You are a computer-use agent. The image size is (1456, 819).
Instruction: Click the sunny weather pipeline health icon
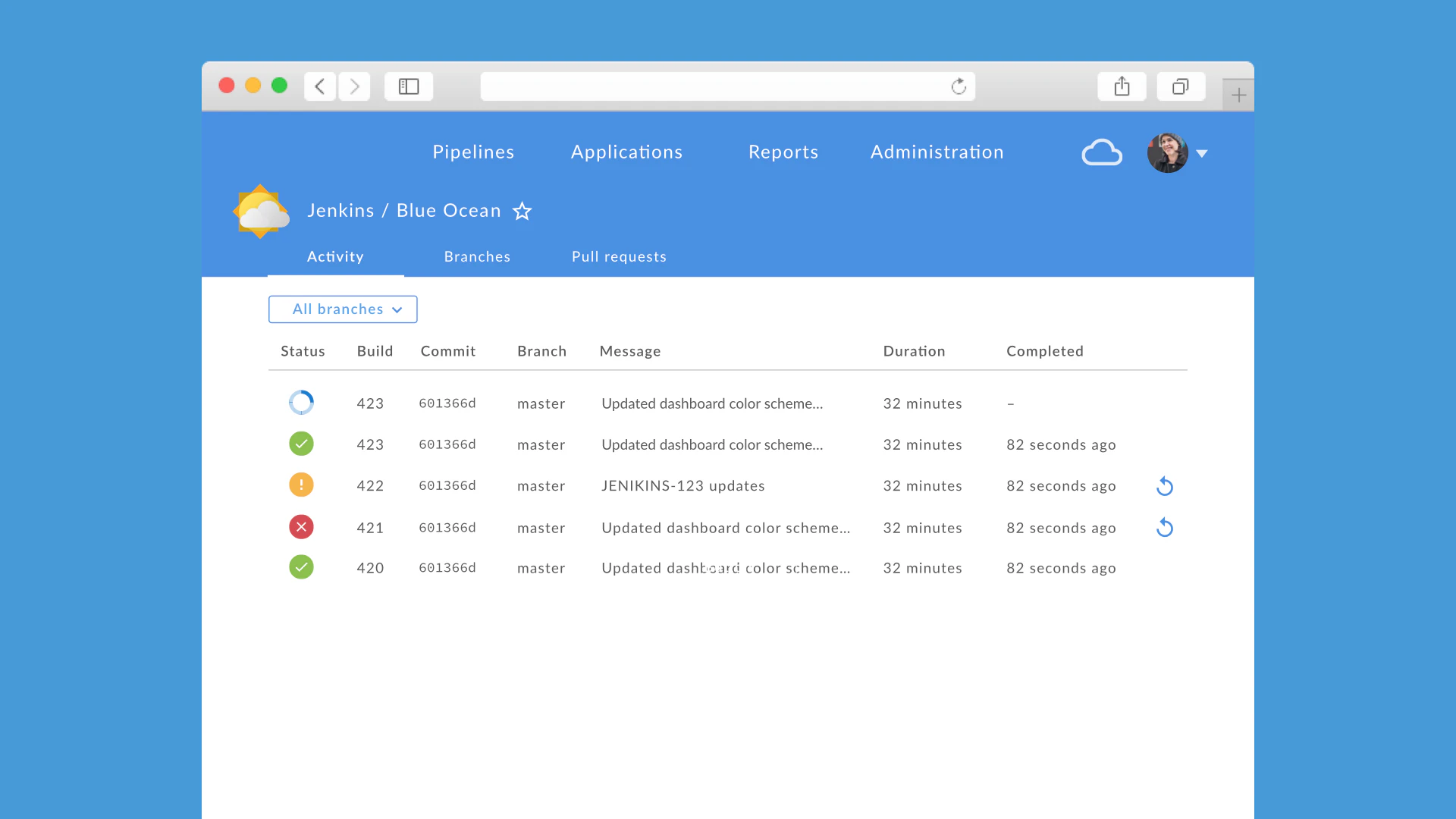[x=260, y=212]
